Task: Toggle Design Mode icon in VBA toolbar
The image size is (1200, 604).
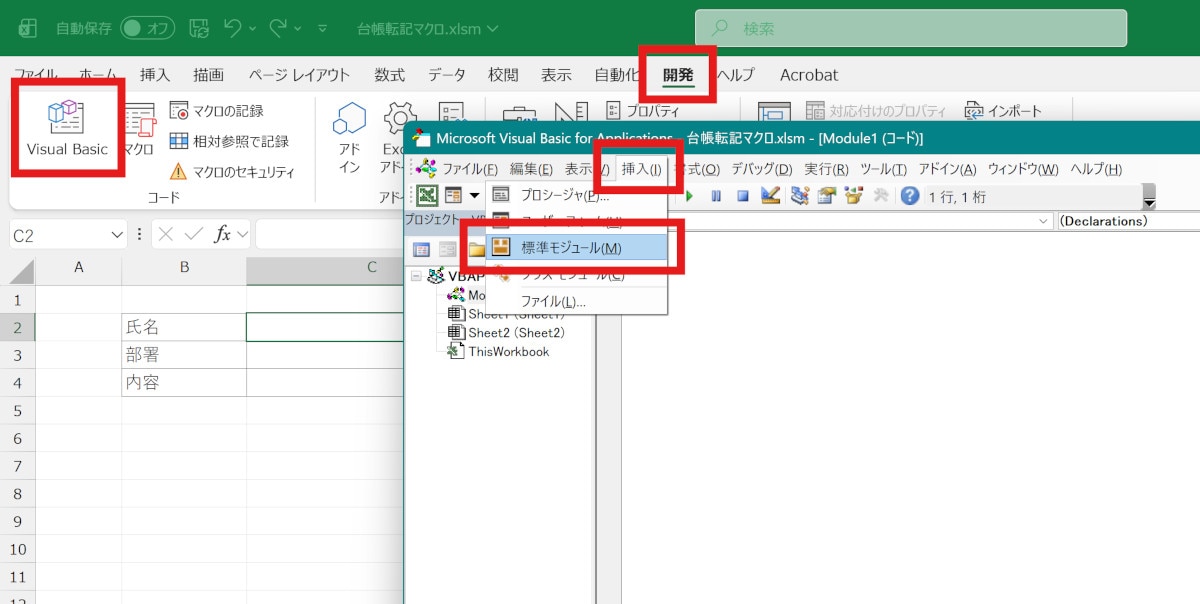Action: [770, 196]
